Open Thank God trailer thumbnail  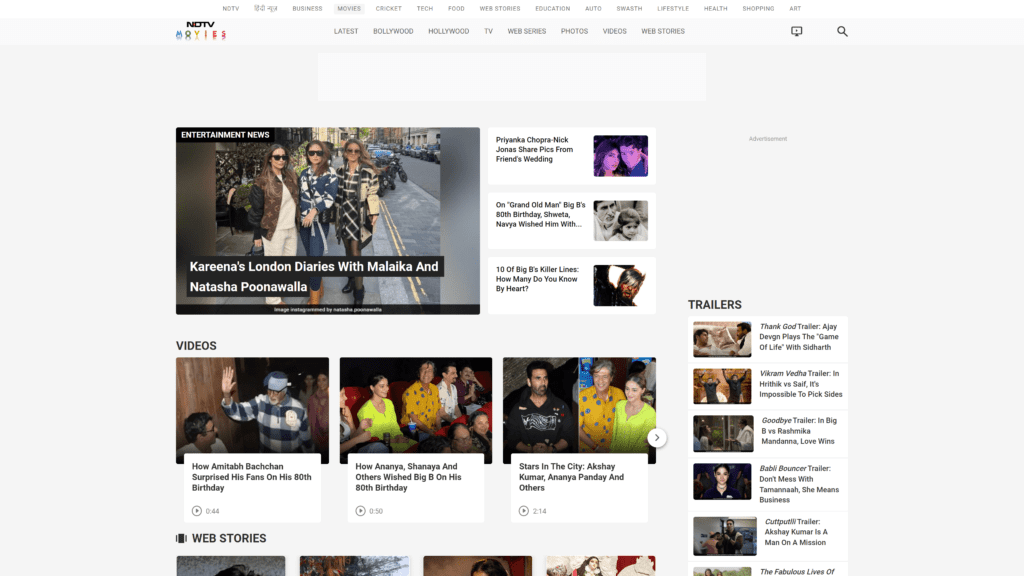point(722,339)
